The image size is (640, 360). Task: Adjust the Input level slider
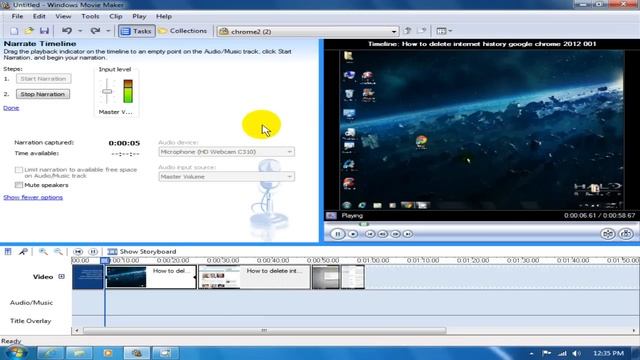coord(107,91)
